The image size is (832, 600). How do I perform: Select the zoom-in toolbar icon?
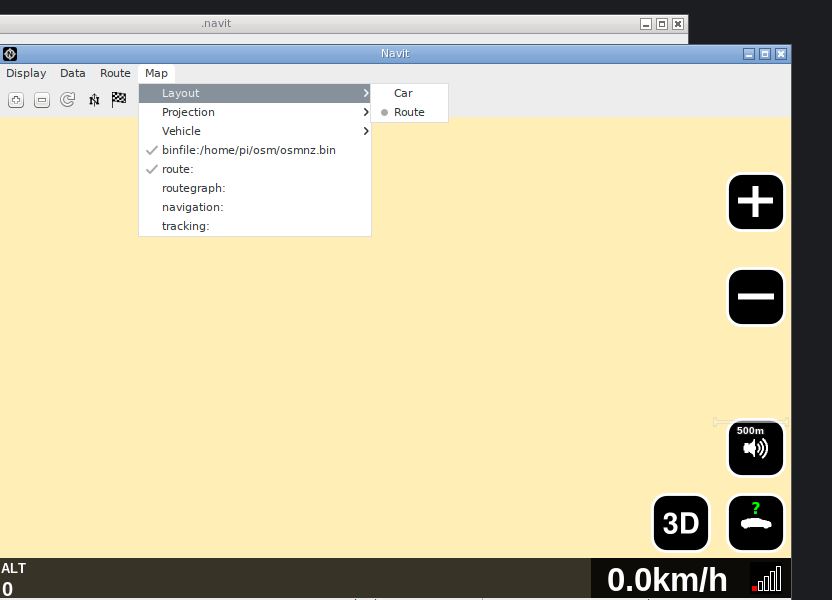coord(15,99)
